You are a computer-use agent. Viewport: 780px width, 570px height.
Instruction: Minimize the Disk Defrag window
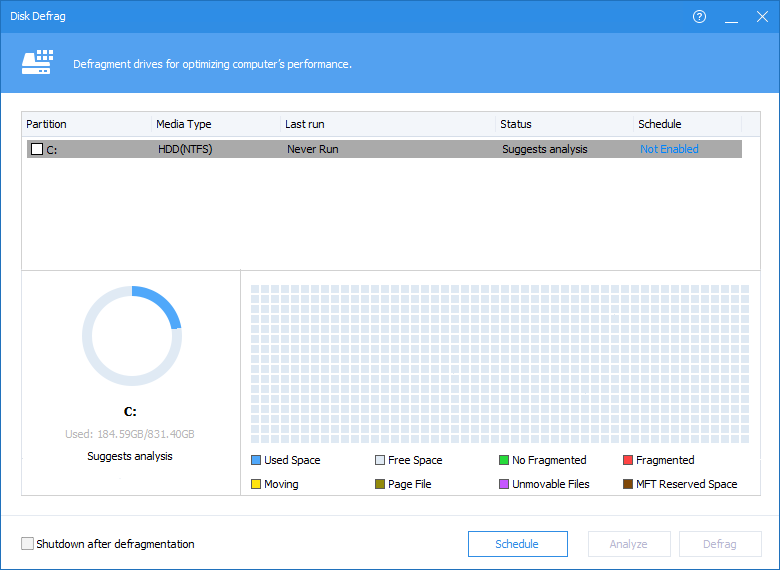coord(730,17)
